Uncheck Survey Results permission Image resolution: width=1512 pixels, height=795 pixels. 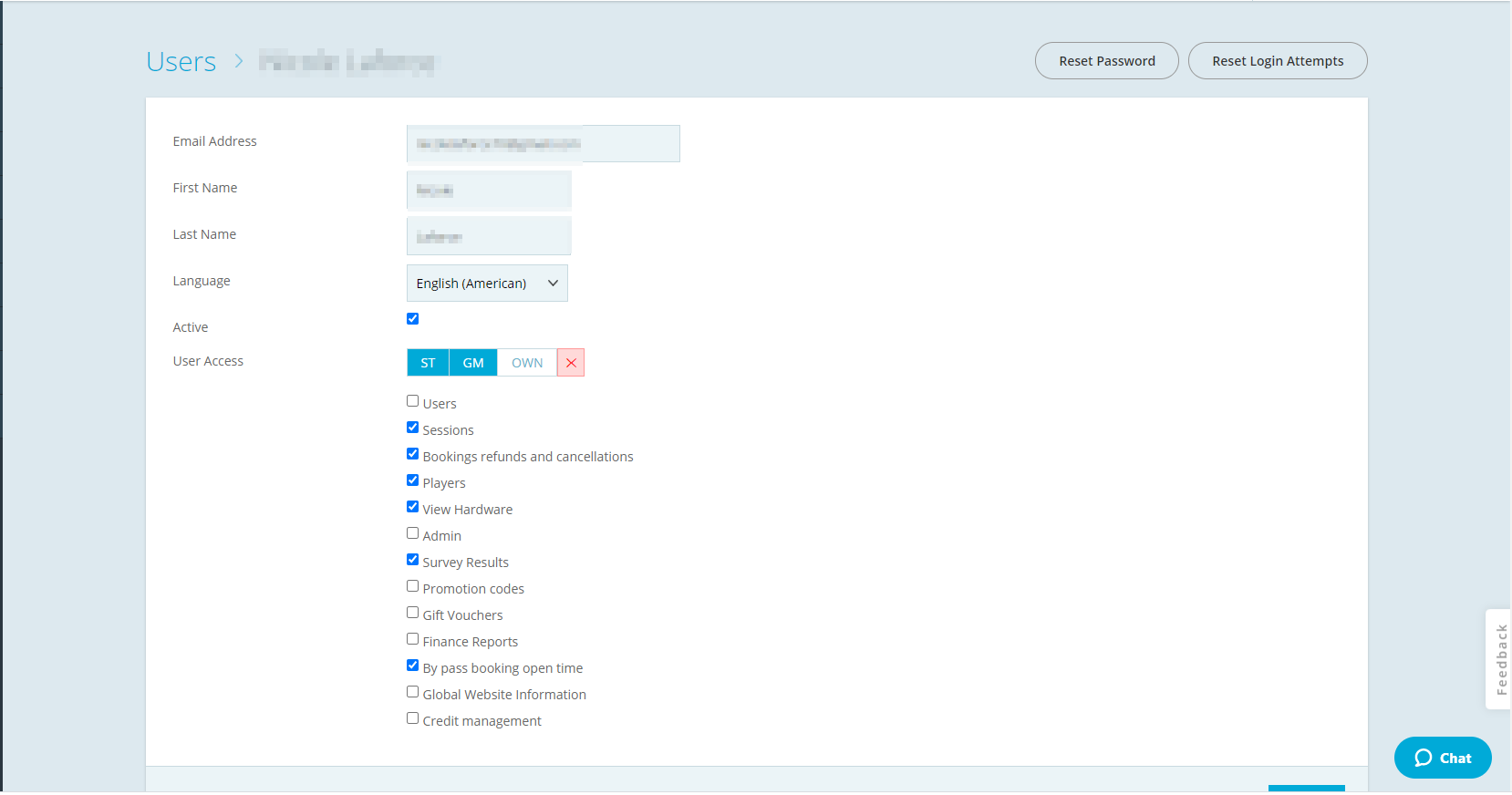(413, 560)
